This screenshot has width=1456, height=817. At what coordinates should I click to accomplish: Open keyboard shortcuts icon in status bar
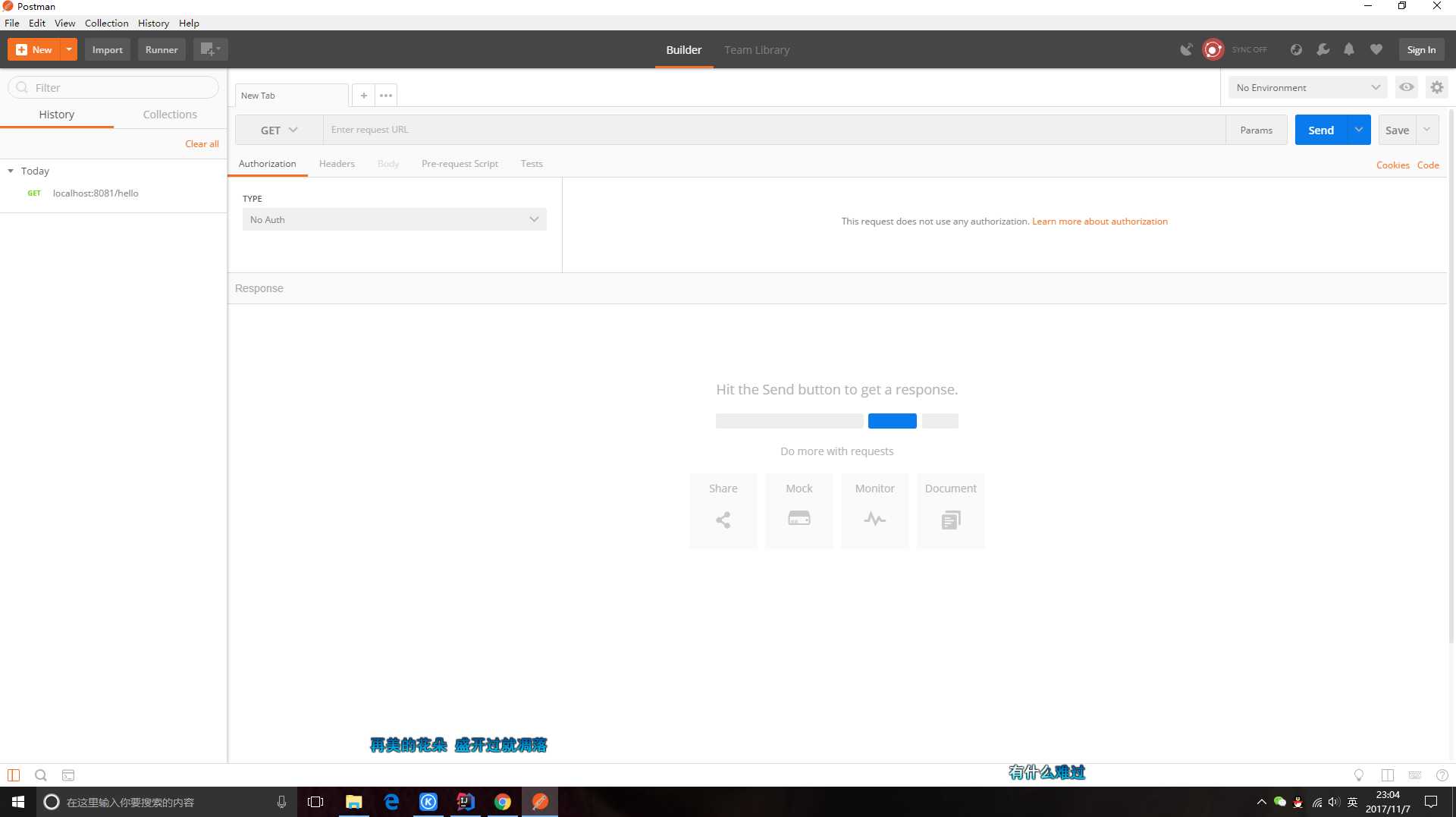tap(1415, 775)
